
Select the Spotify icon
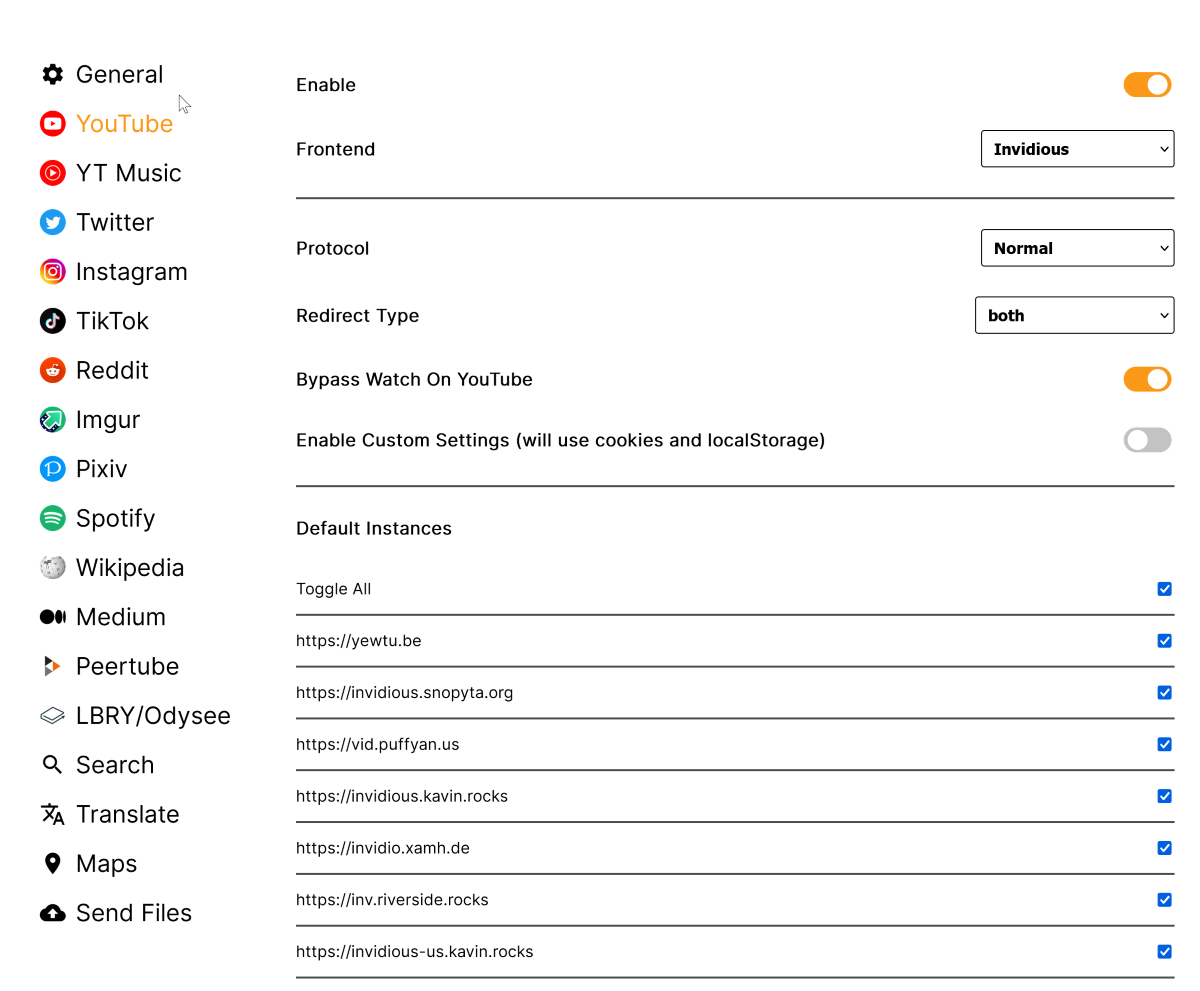pyautogui.click(x=52, y=518)
